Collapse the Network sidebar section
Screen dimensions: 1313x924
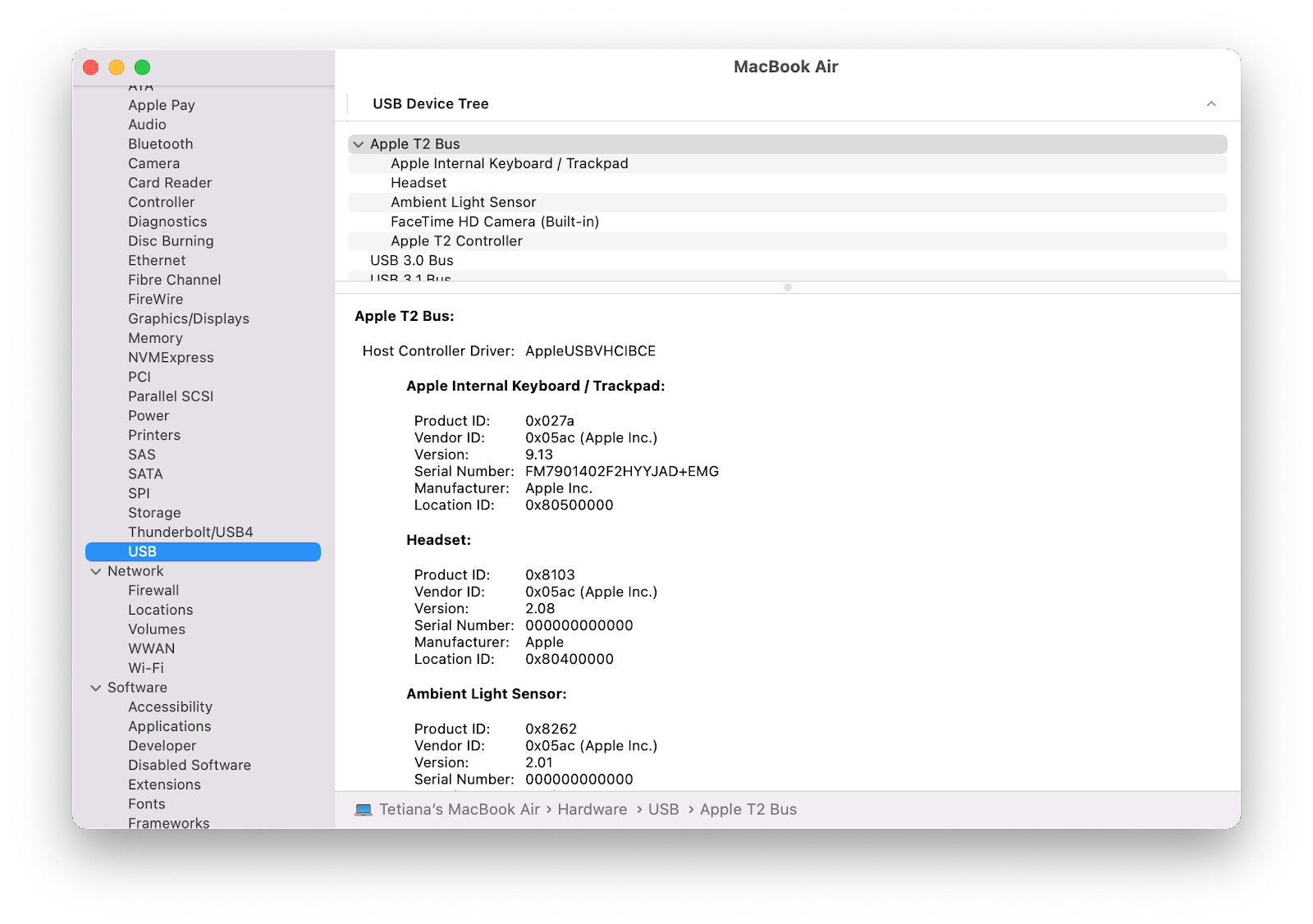96,571
